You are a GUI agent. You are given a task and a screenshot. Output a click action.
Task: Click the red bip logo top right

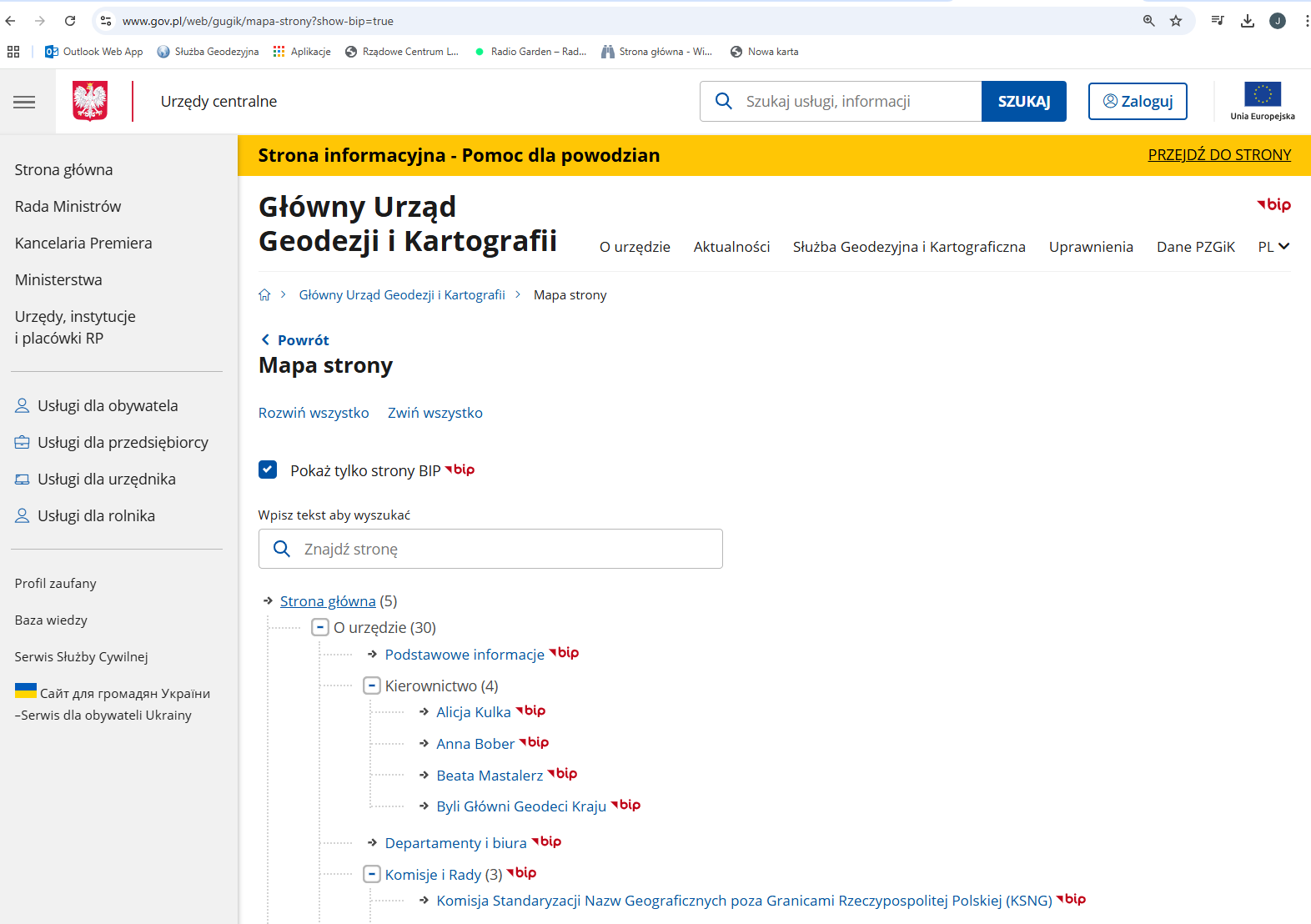1273,205
